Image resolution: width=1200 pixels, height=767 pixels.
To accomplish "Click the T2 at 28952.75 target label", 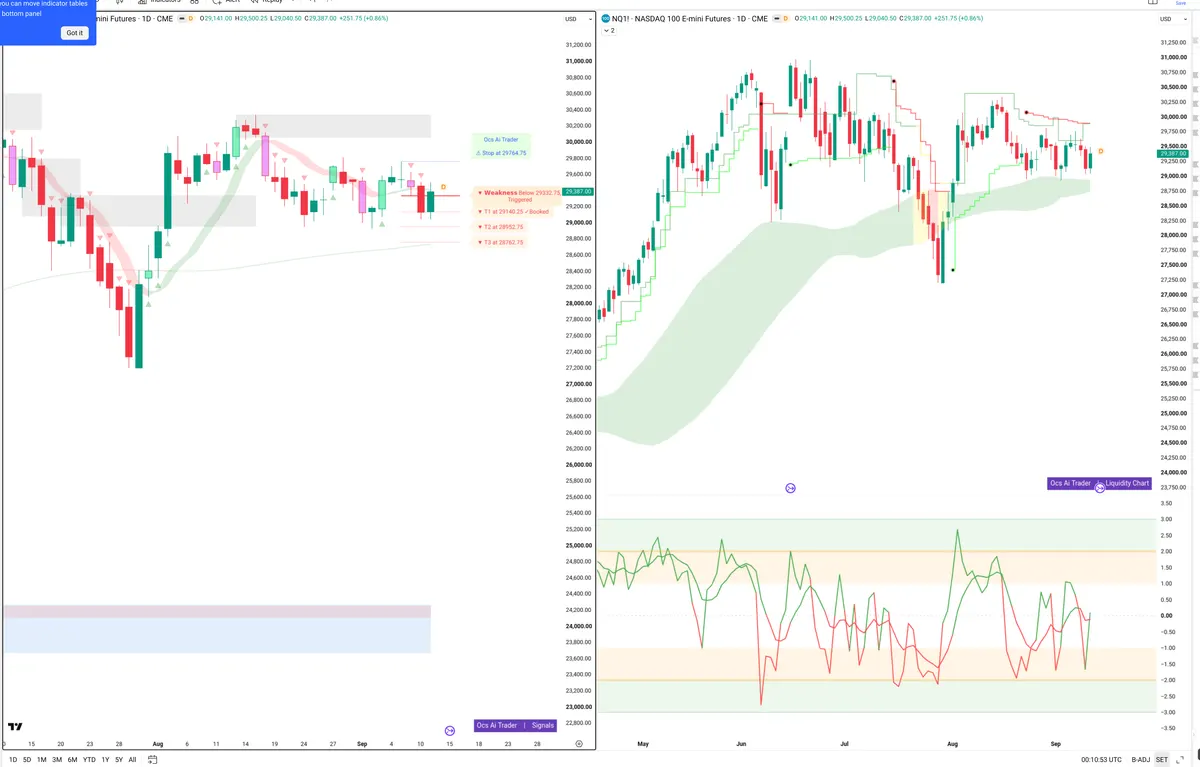I will click(x=501, y=227).
